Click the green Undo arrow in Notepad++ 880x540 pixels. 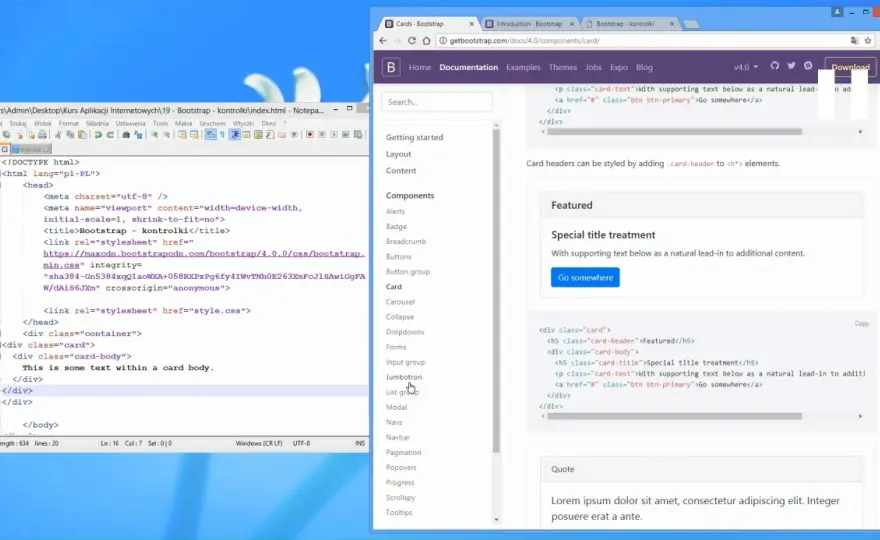click(x=98, y=135)
